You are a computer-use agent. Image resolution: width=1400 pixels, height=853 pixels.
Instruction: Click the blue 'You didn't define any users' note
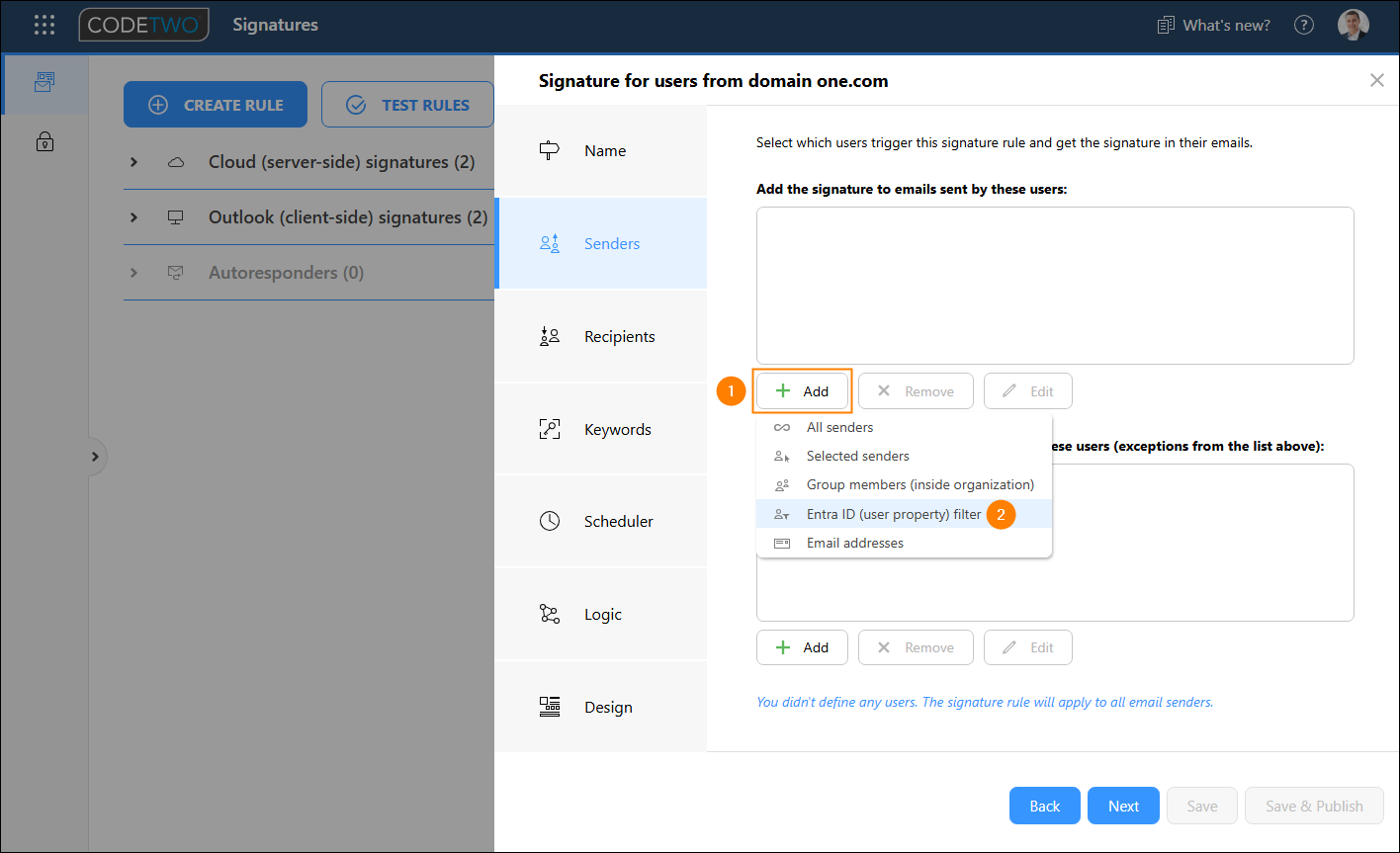tap(985, 702)
